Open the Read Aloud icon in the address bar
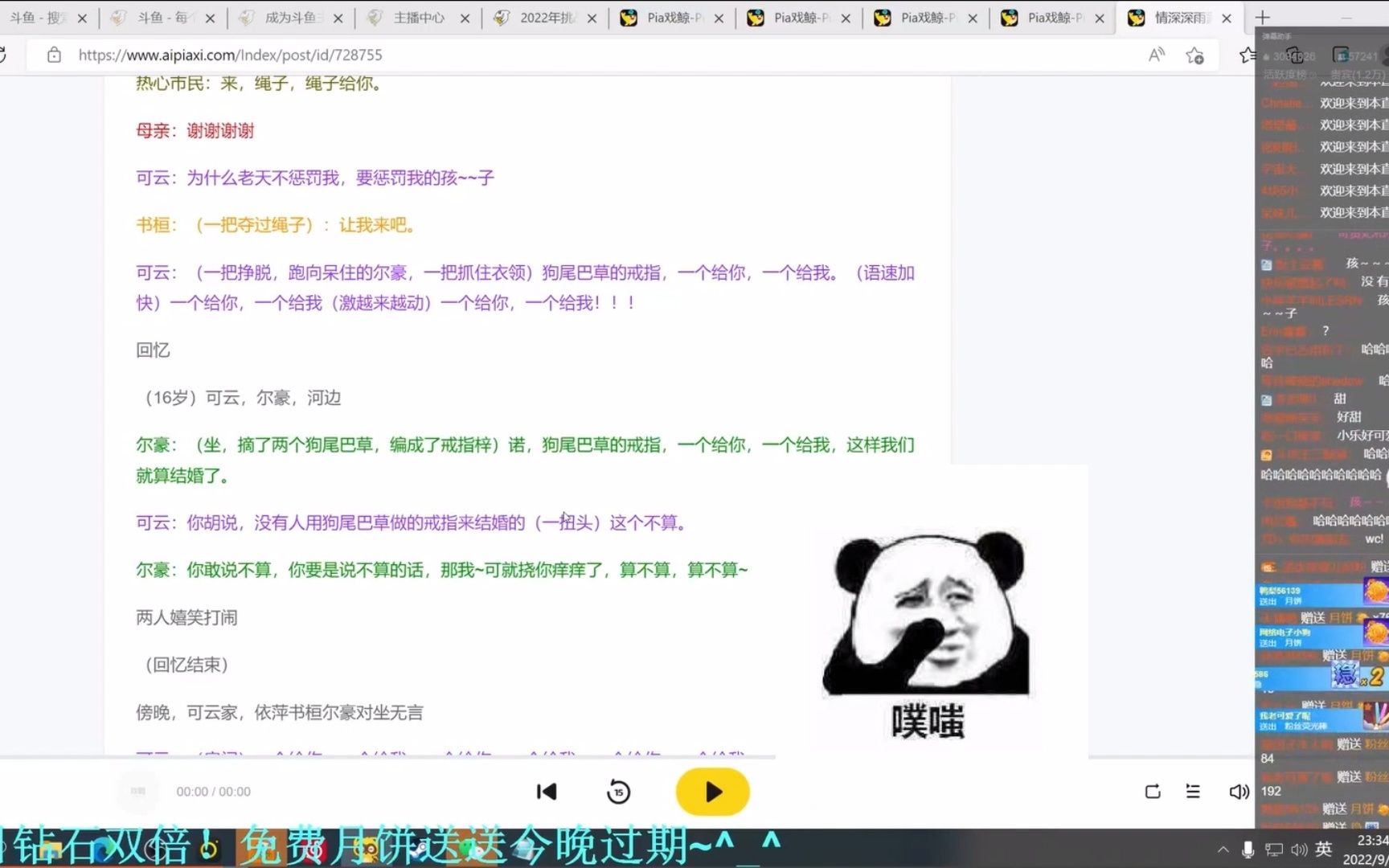1389x868 pixels. click(x=1157, y=55)
